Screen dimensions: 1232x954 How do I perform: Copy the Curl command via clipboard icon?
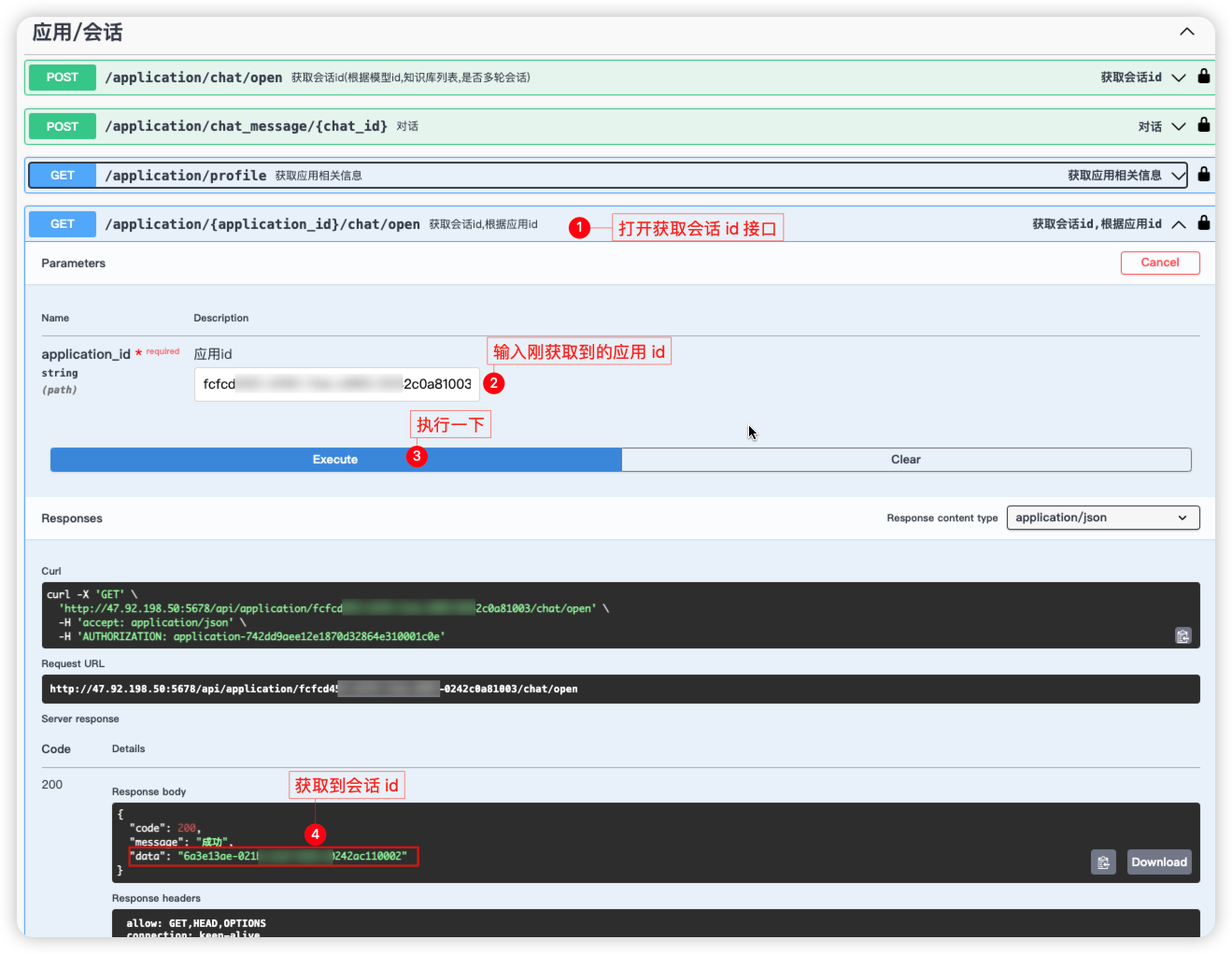1182,635
